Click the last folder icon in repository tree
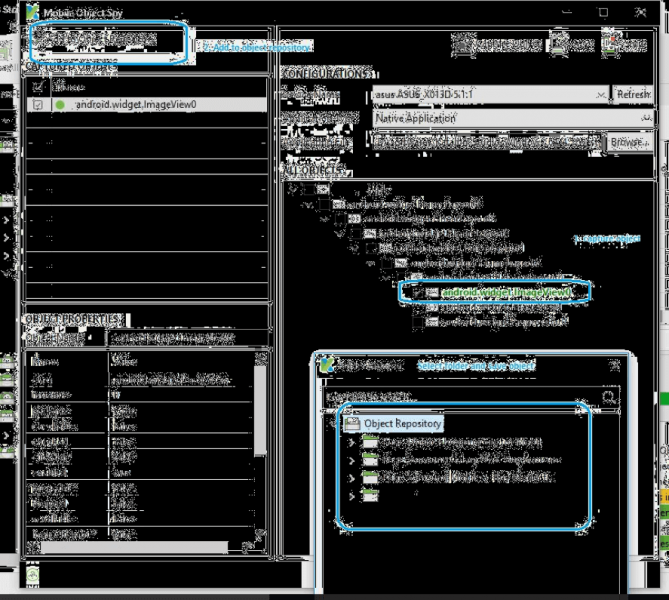669x600 pixels. point(369,495)
